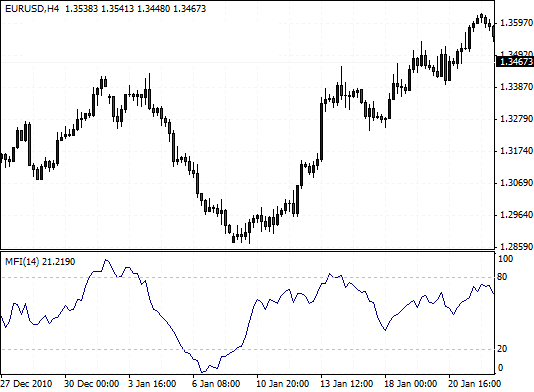Click the 1.28590 price axis label
The width and height of the screenshot is (534, 392).
point(516,247)
